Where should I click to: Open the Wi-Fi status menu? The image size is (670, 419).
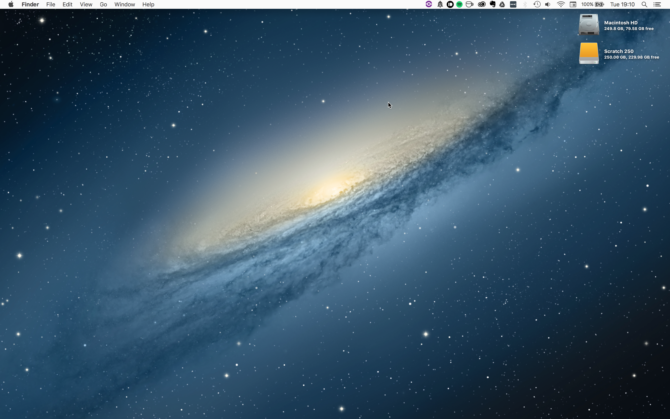[561, 4]
